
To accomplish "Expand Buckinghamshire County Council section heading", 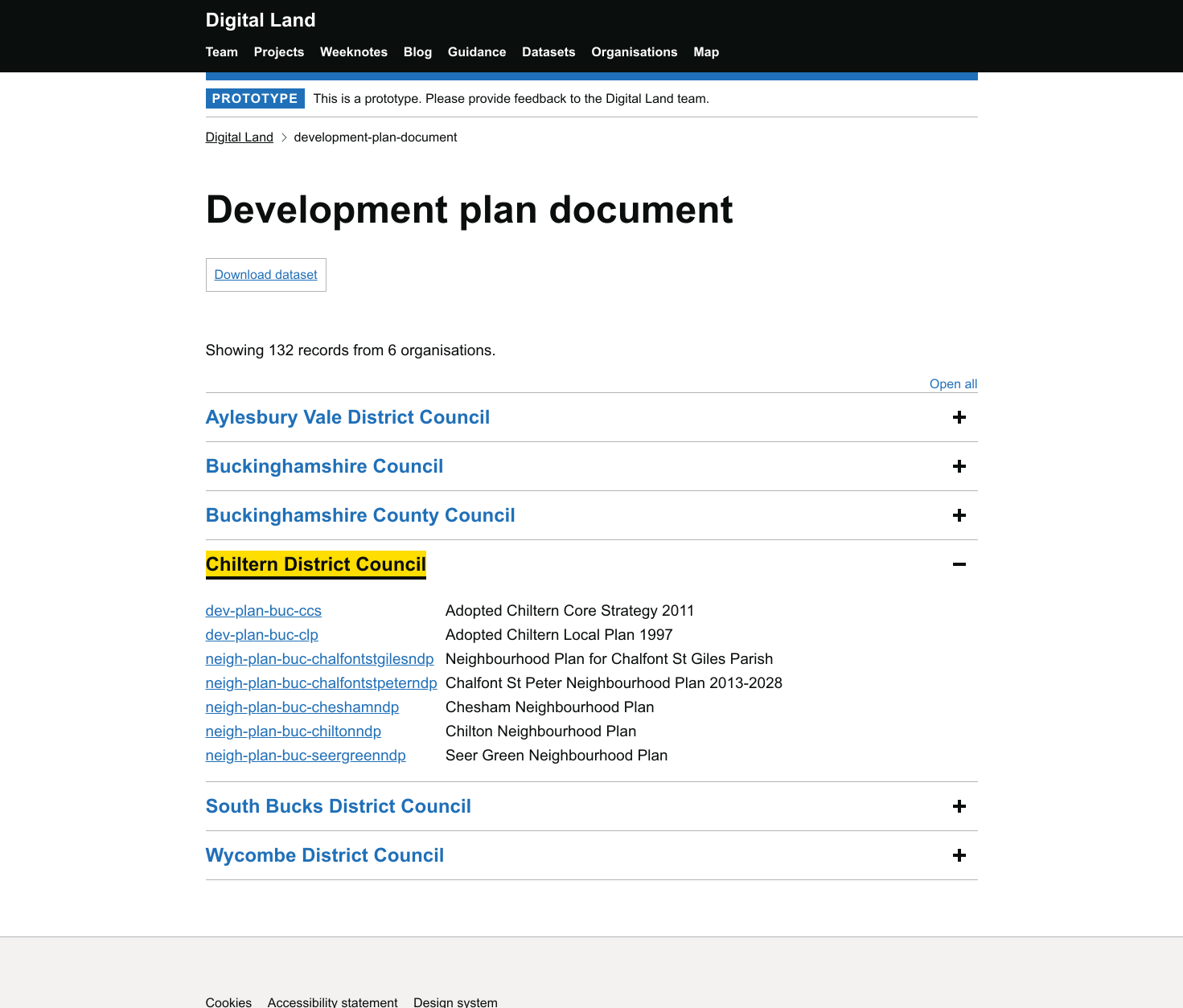I will (360, 515).
